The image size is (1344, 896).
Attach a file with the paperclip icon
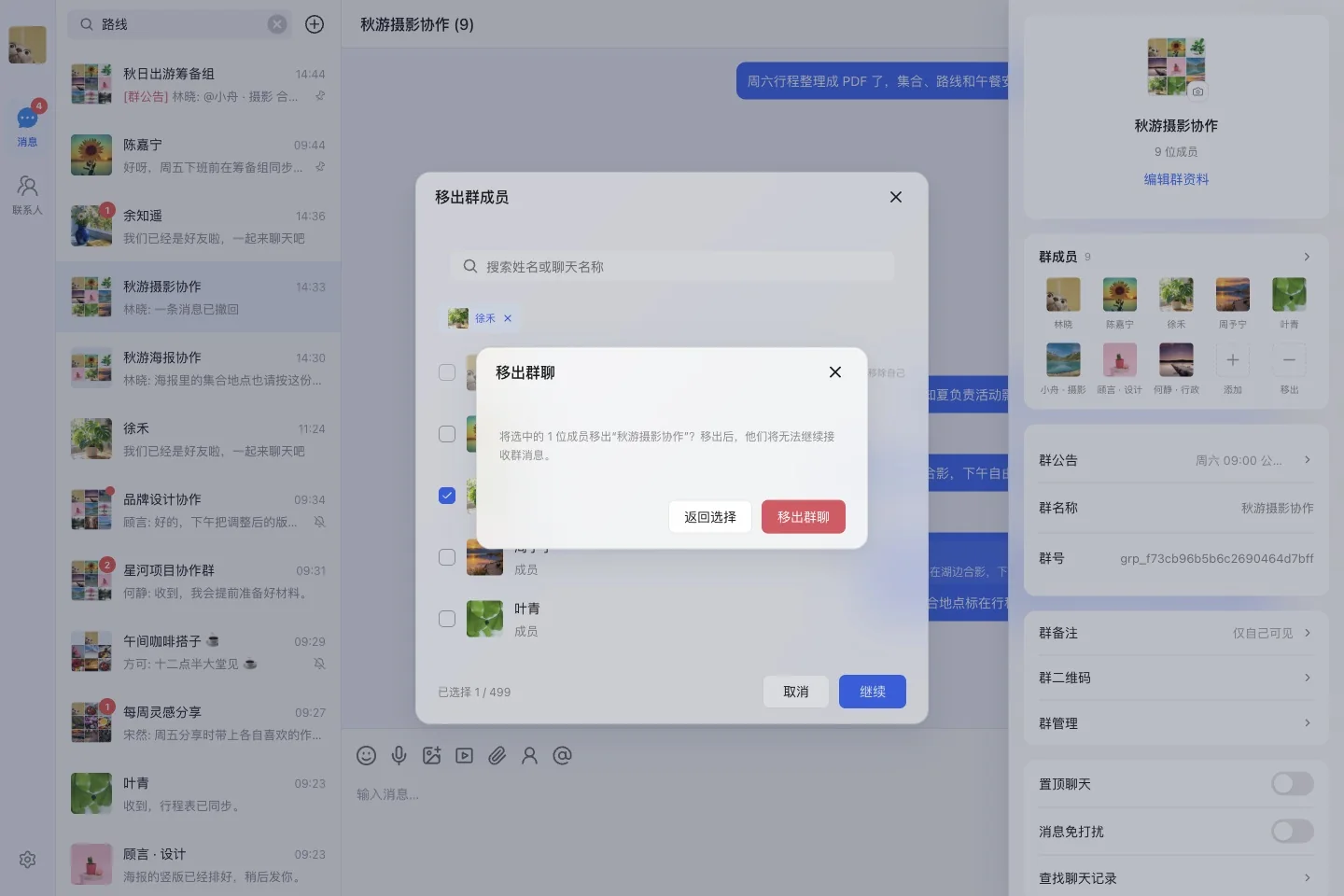497,756
